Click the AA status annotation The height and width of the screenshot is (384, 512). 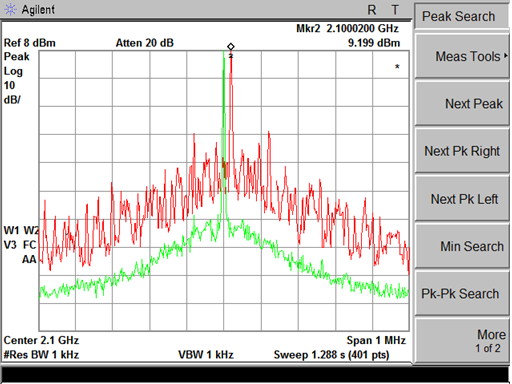tap(29, 259)
